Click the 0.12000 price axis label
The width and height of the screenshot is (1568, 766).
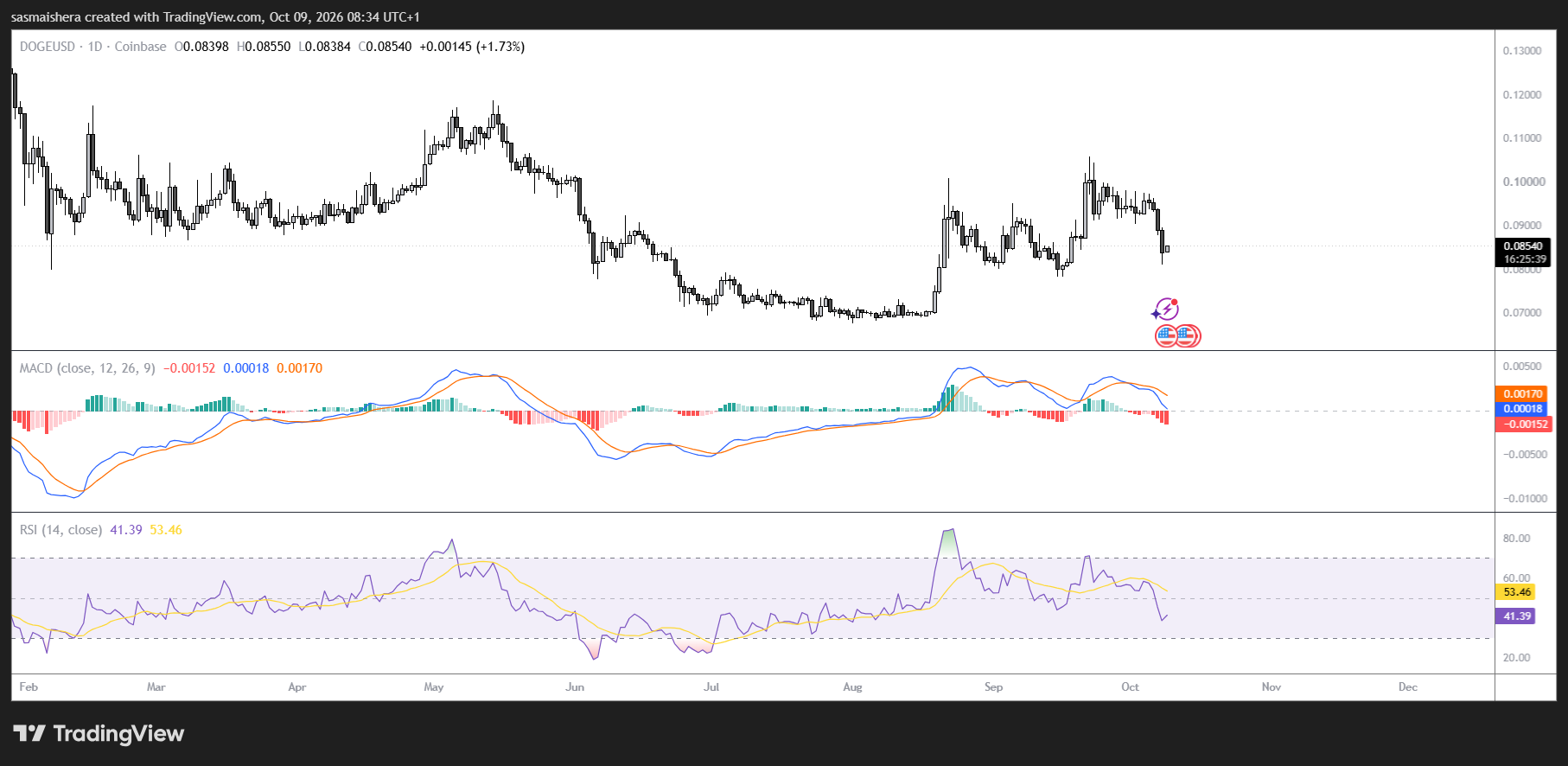1522,95
